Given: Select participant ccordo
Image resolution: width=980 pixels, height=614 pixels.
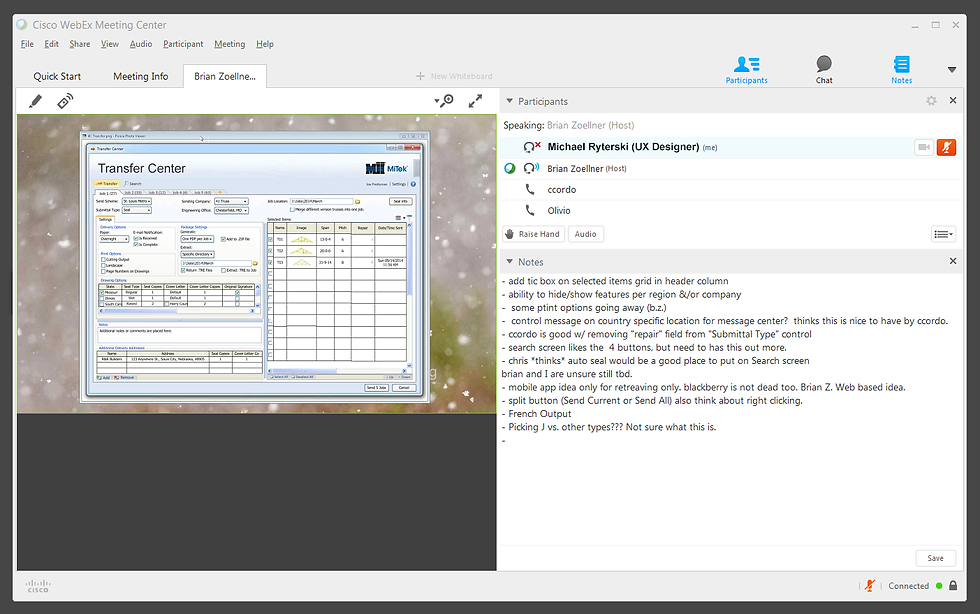Looking at the screenshot, I should click(x=730, y=189).
